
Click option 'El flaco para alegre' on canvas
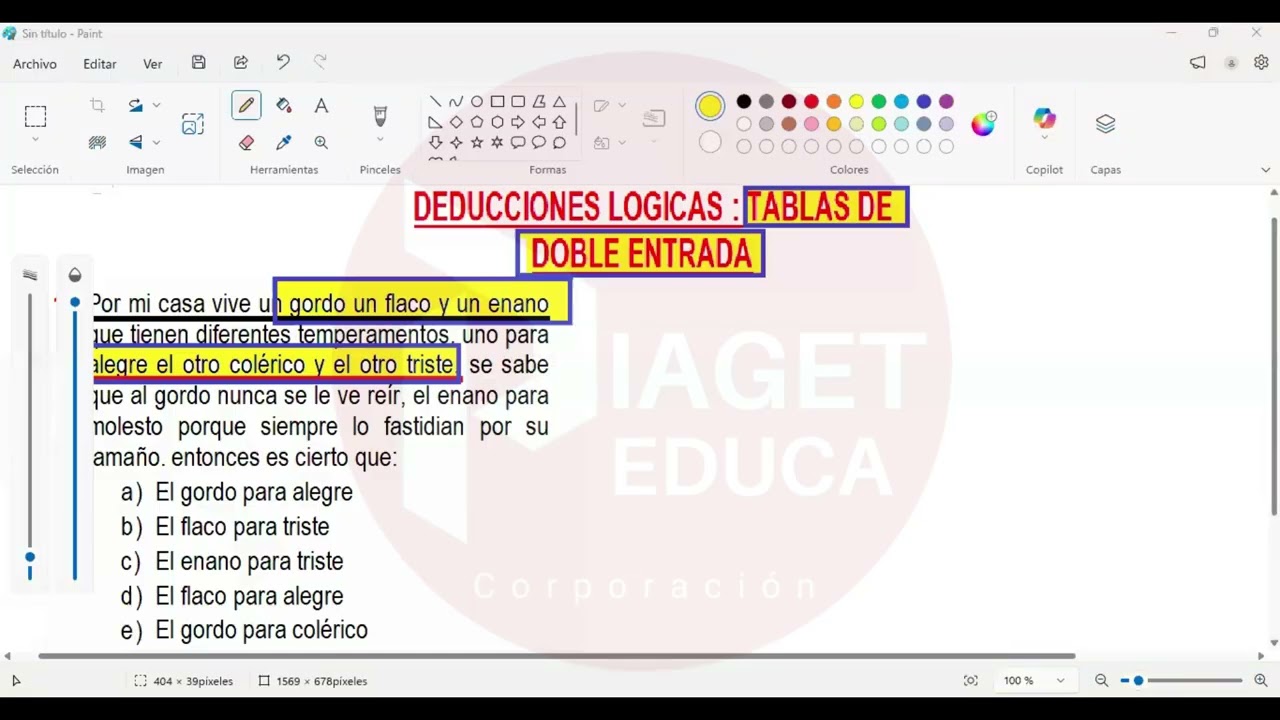coord(249,596)
